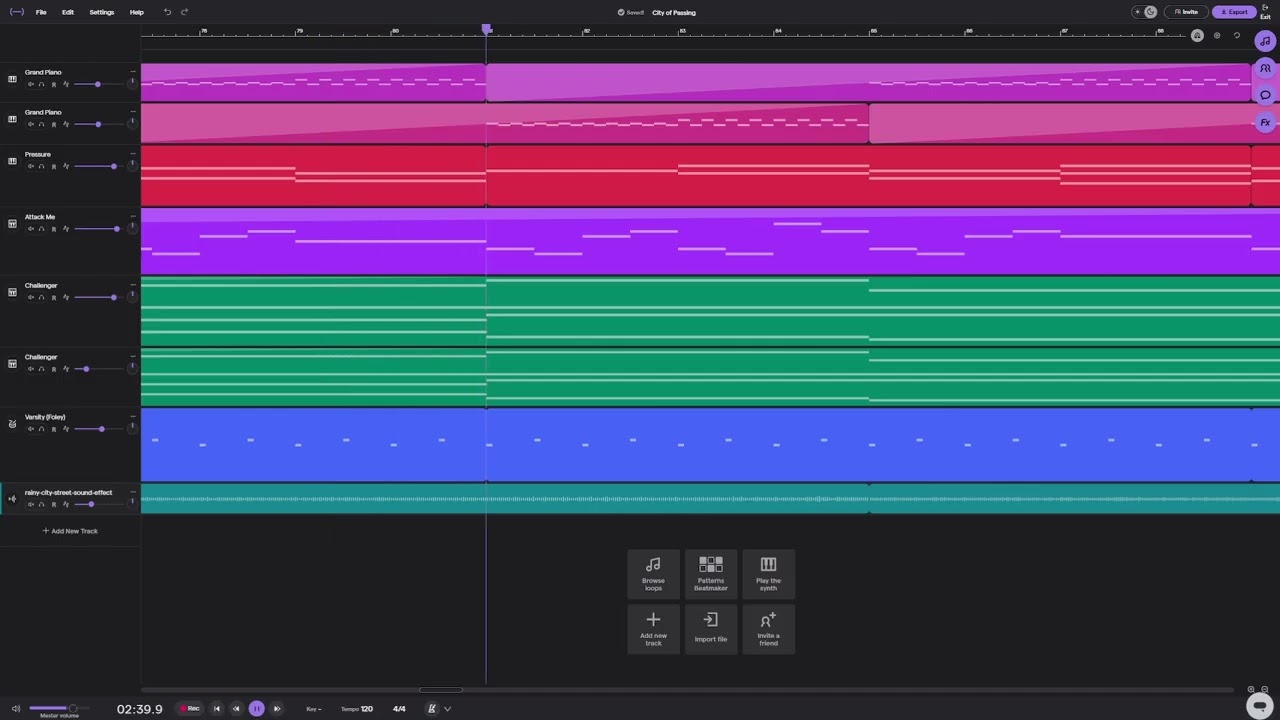Open the Key selector in transport bar
Image resolution: width=1280 pixels, height=720 pixels.
(313, 709)
